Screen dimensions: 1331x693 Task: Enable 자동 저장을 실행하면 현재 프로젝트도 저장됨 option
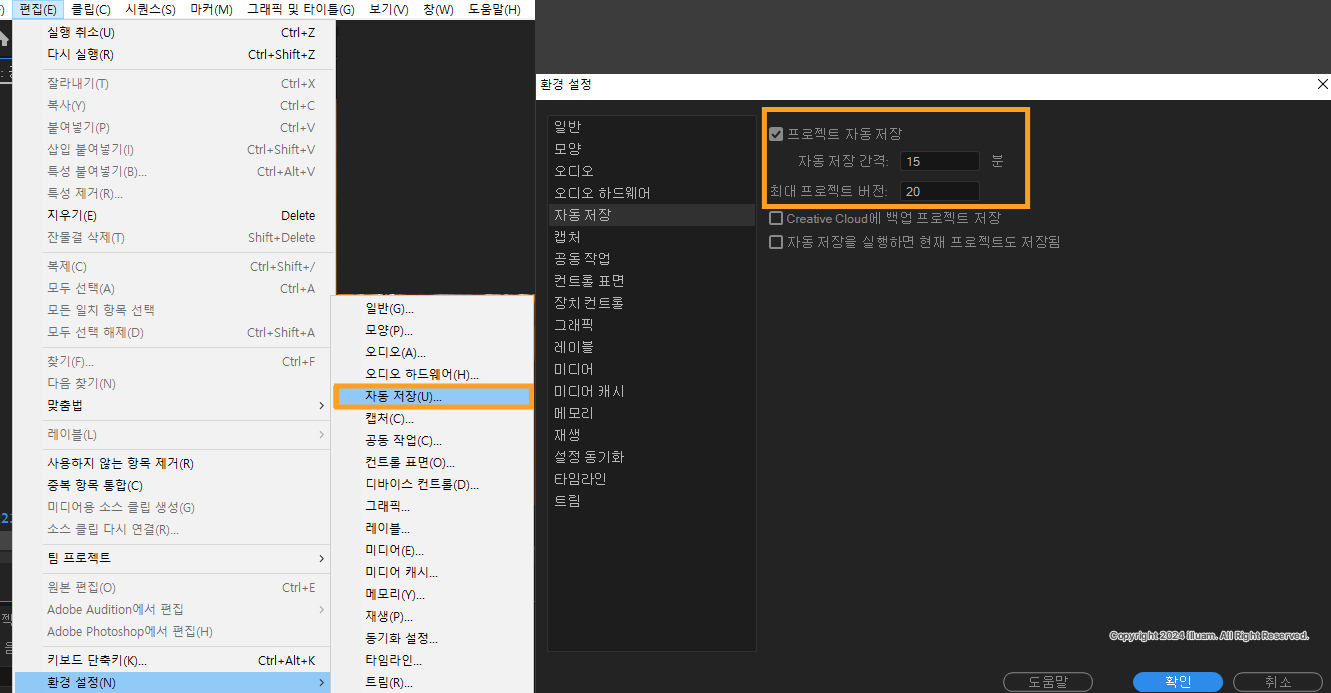775,240
